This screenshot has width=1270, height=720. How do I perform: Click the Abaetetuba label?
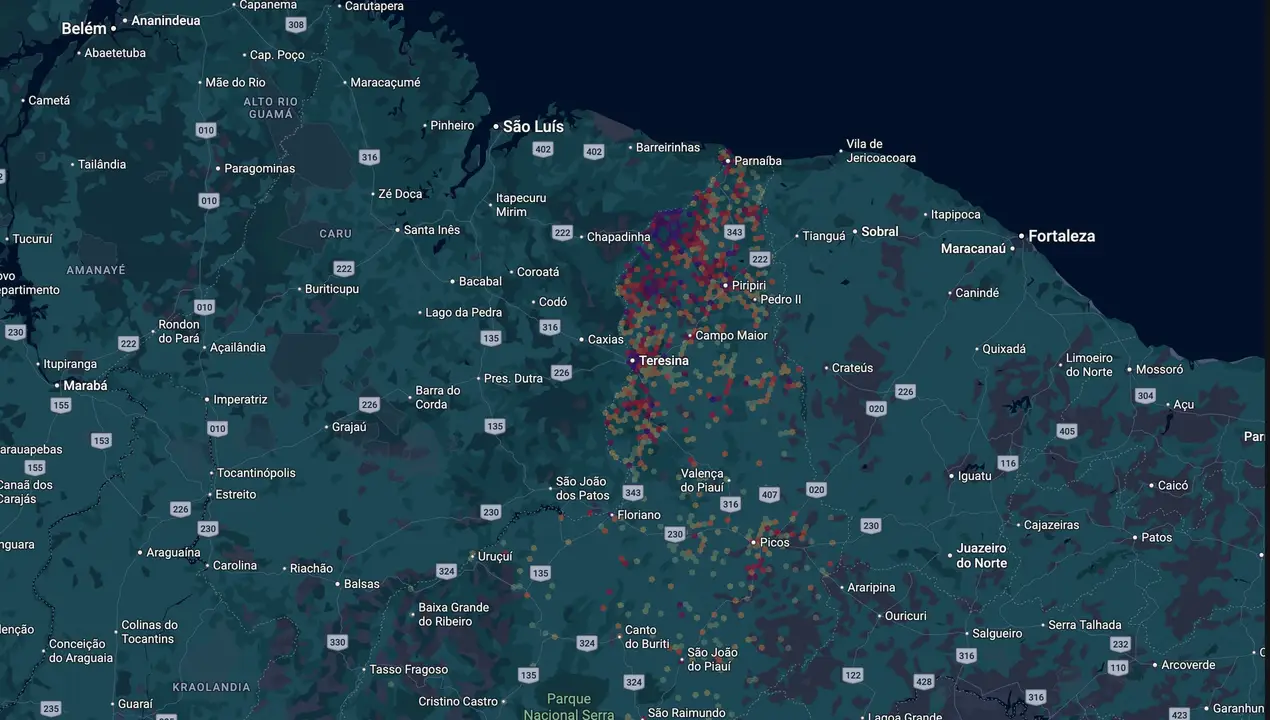115,53
